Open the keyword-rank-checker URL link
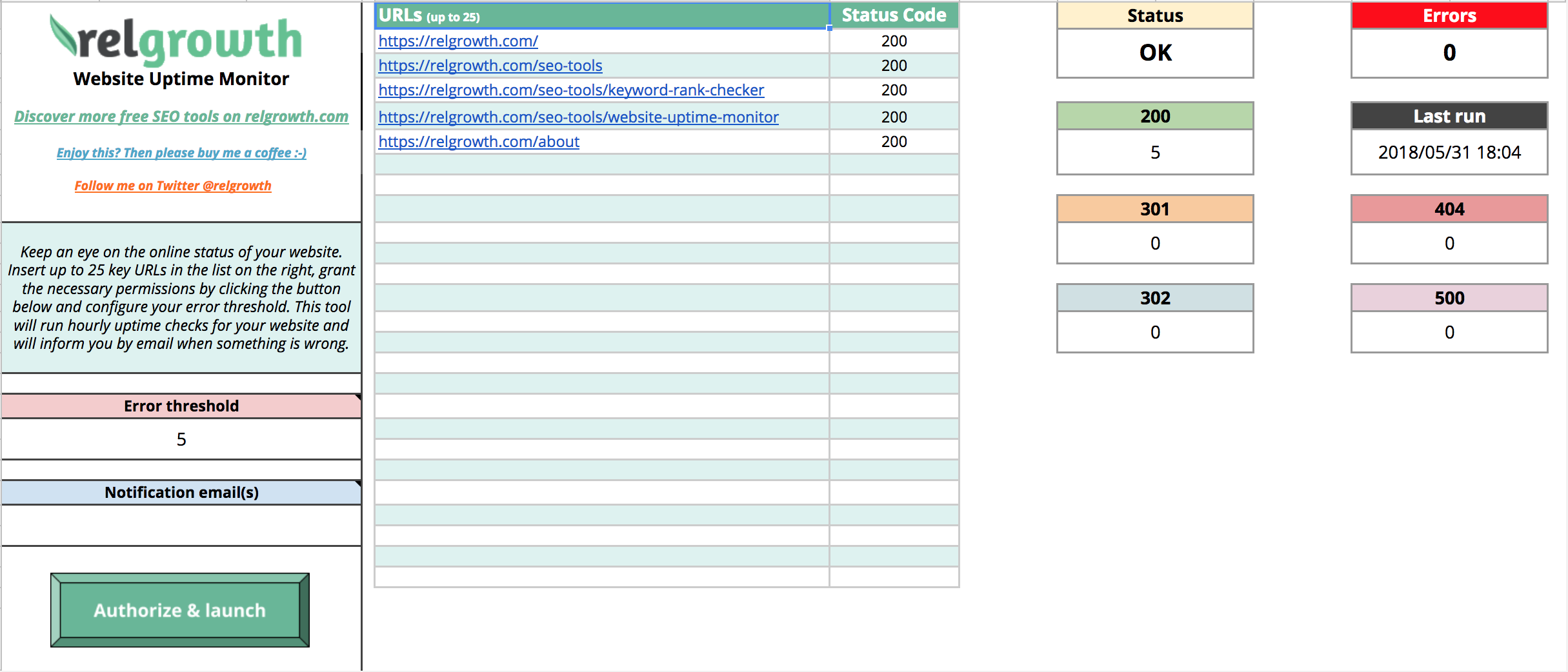 [571, 90]
